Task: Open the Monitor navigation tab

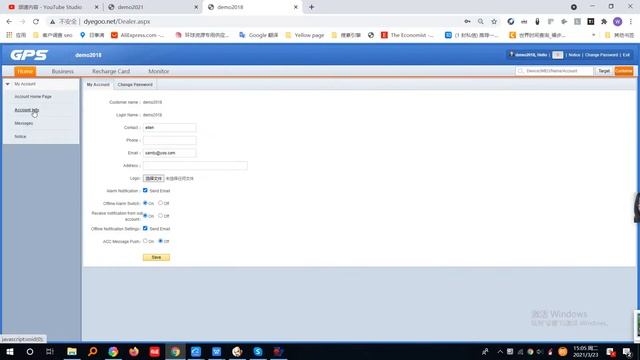Action: [158, 71]
